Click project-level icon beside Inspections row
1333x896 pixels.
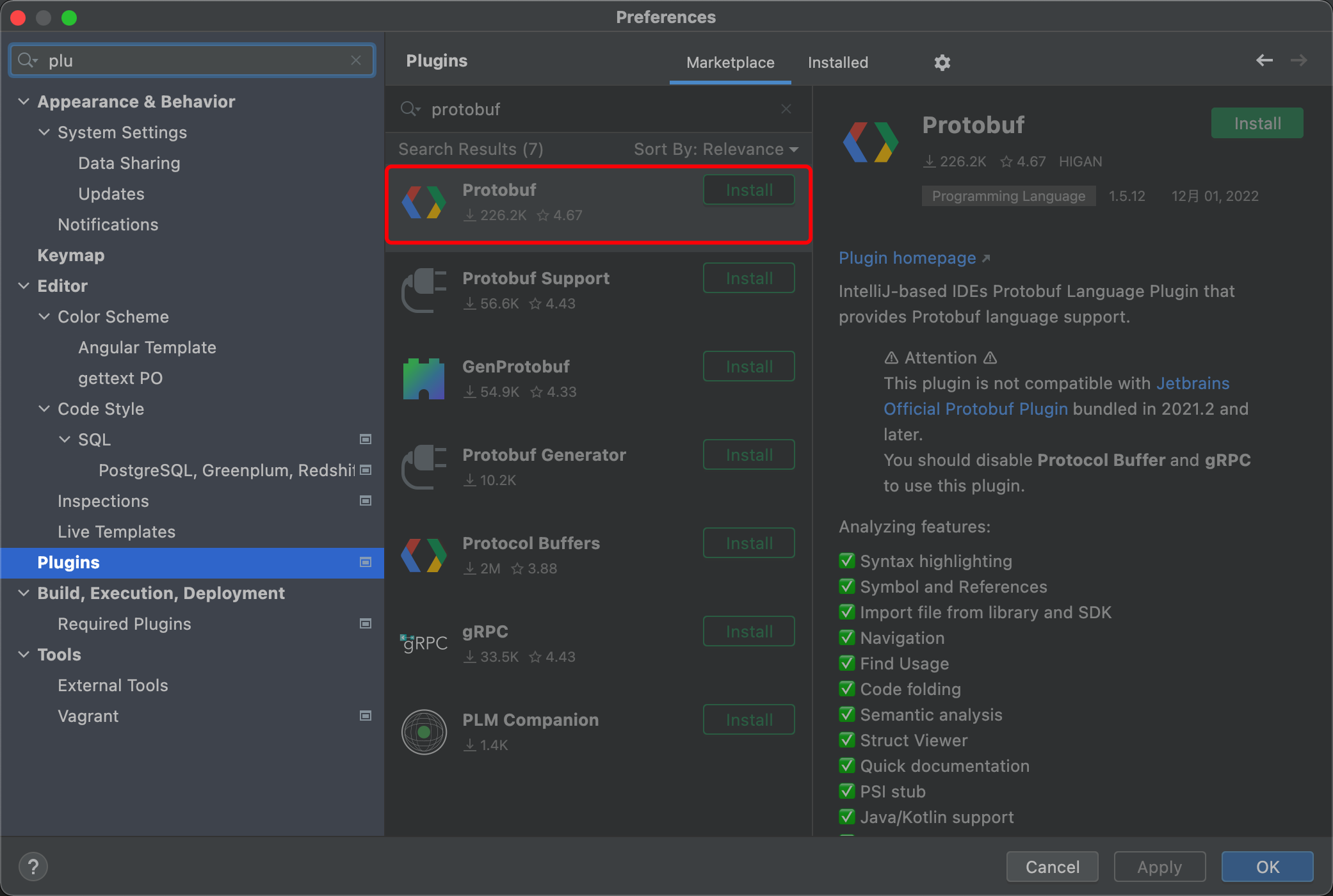pos(366,501)
